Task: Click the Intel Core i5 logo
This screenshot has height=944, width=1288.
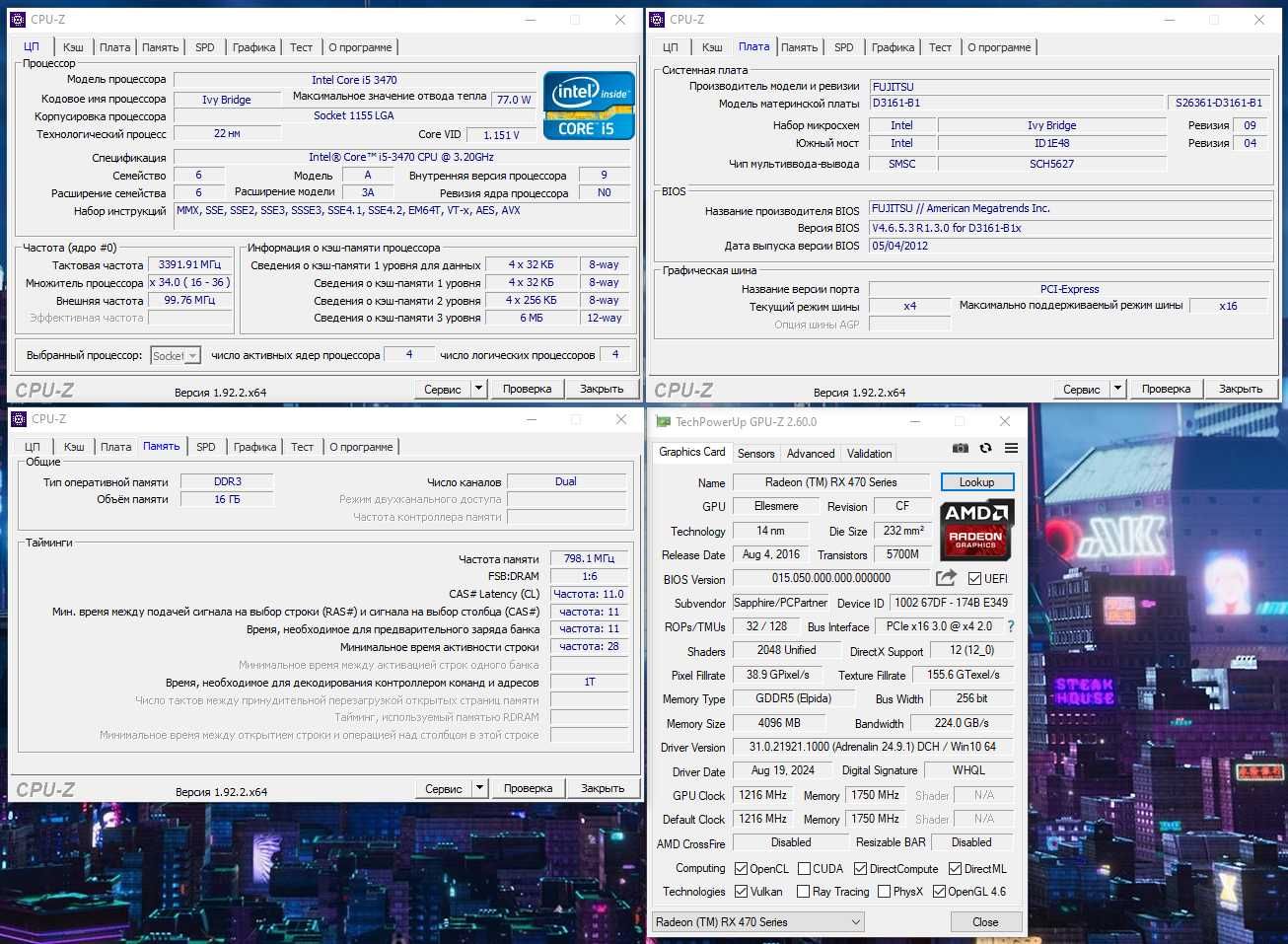Action: 589,105
